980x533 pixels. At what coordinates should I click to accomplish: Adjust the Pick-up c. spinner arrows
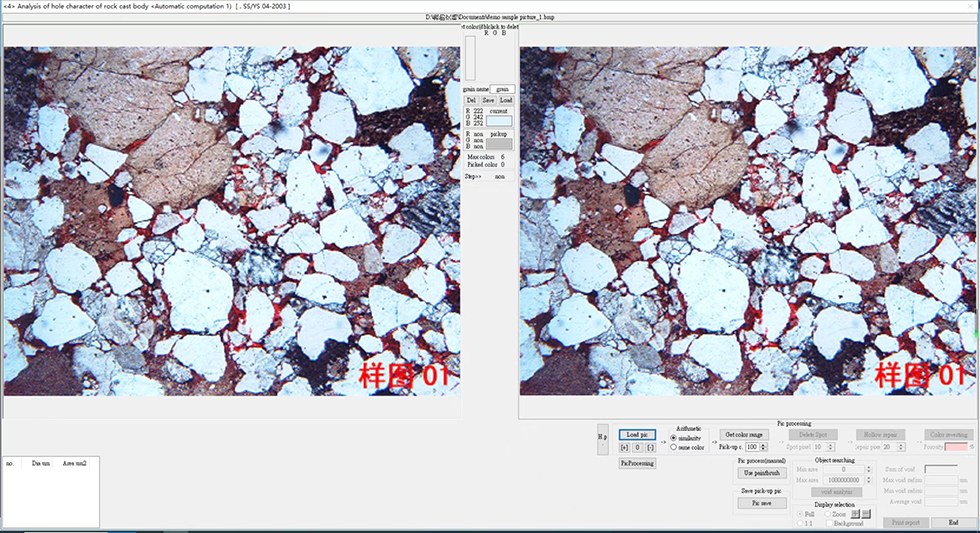pos(765,447)
